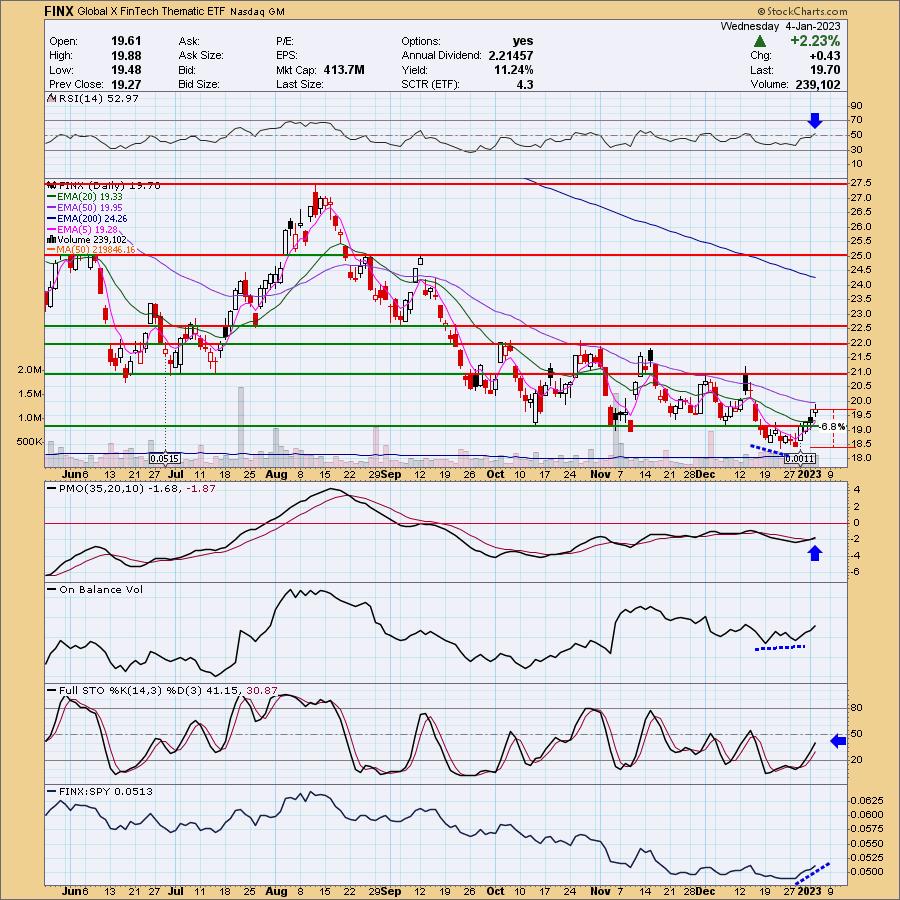Click the EMA(200) 24.26 legend entry
This screenshot has width=900, height=900.
[x=92, y=219]
